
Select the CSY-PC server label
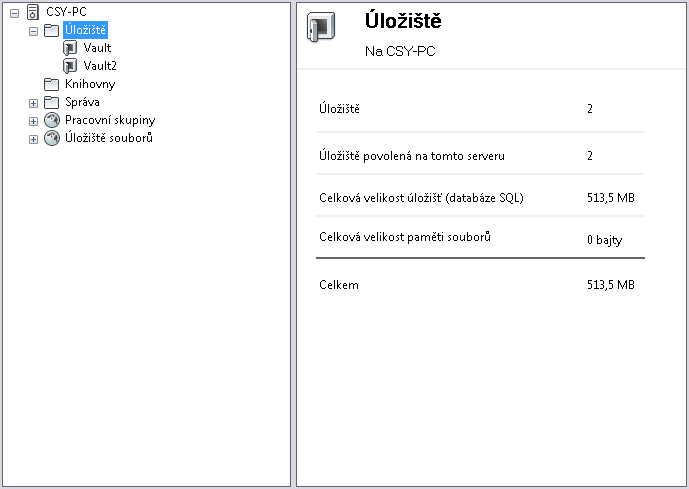[x=67, y=12]
